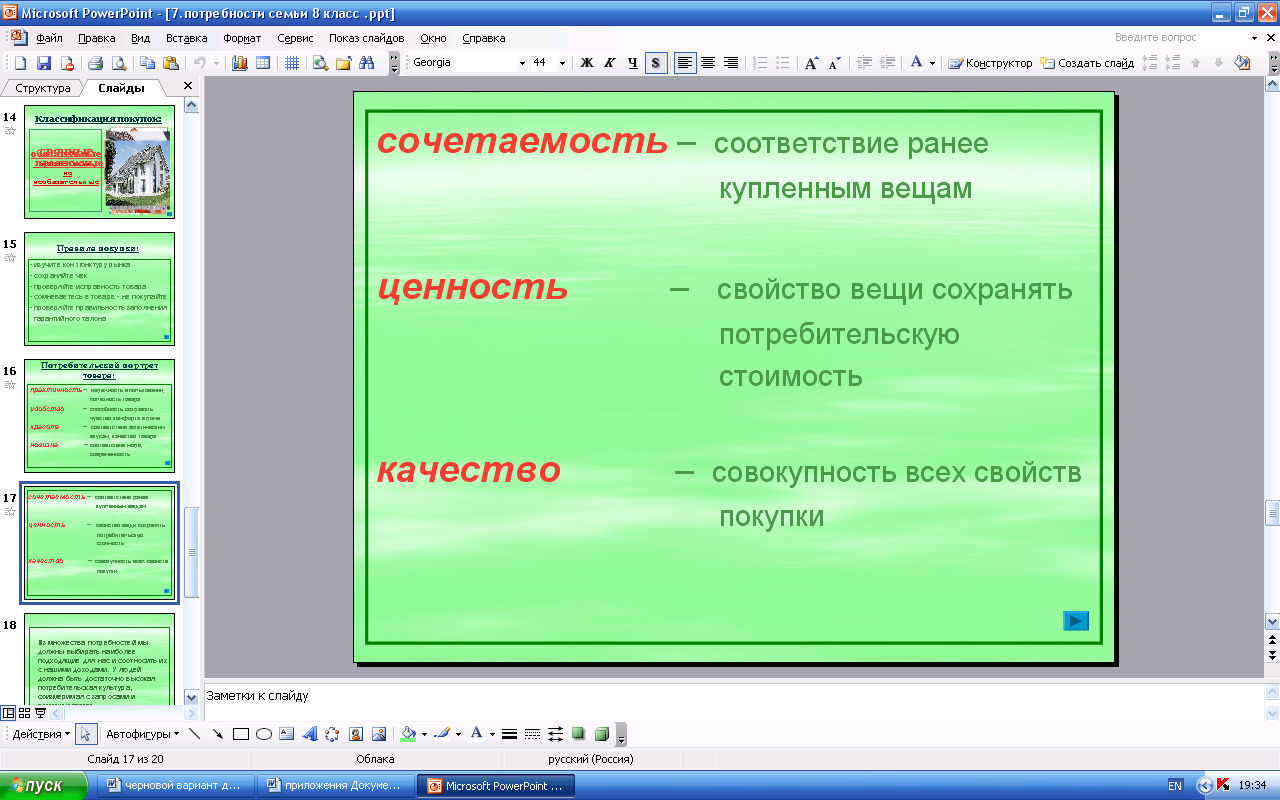Toggle text shadow (S) button
The height and width of the screenshot is (800, 1280).
coord(656,63)
